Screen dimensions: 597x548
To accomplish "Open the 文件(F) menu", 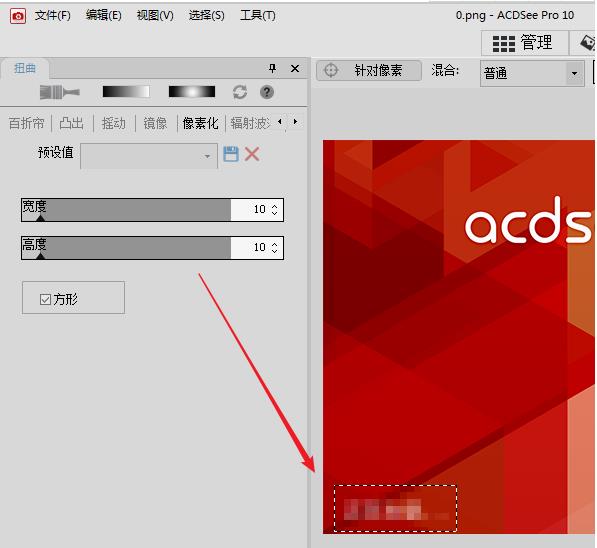I will [x=53, y=15].
